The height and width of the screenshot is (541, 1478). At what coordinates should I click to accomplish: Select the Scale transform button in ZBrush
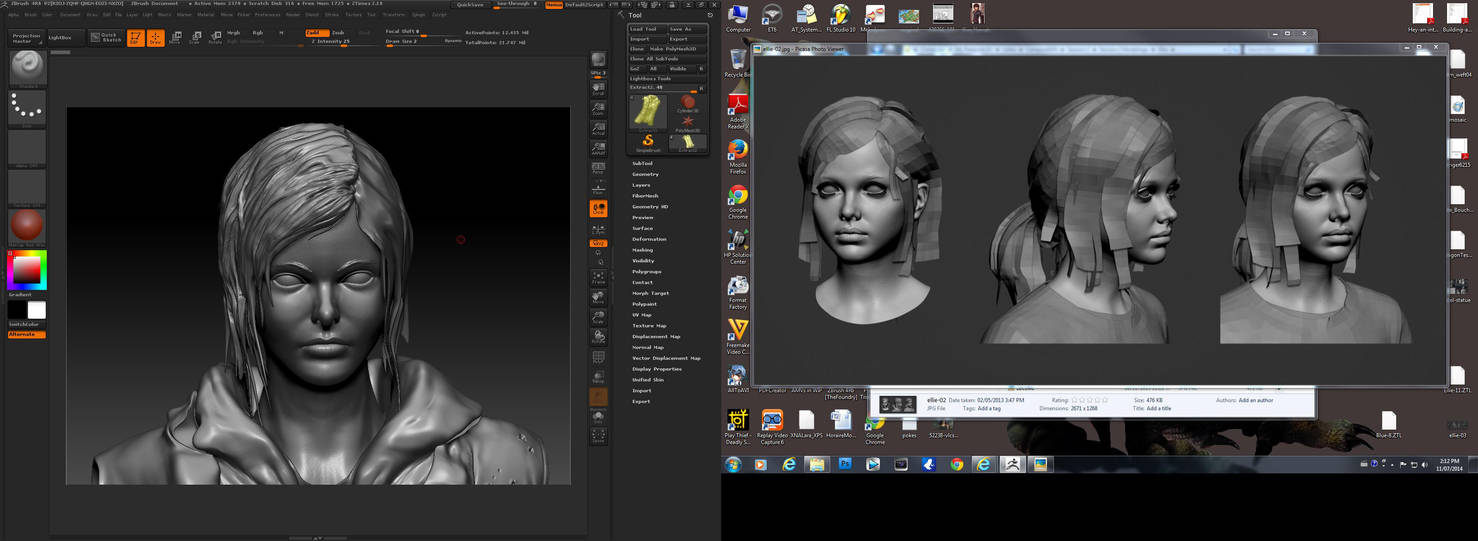click(195, 38)
